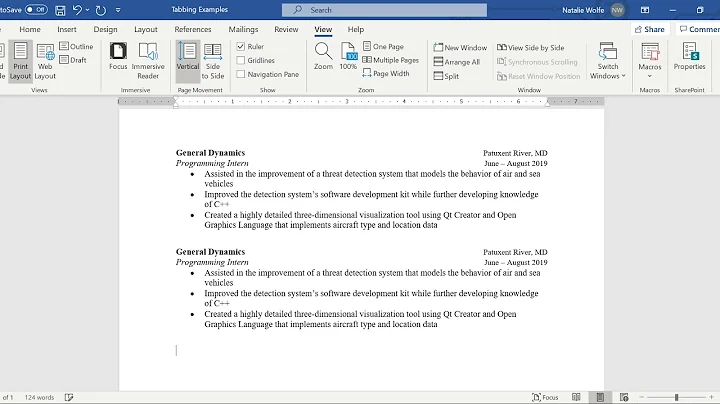The width and height of the screenshot is (720, 404).
Task: Toggle the AutoSave switch
Action: click(x=36, y=9)
